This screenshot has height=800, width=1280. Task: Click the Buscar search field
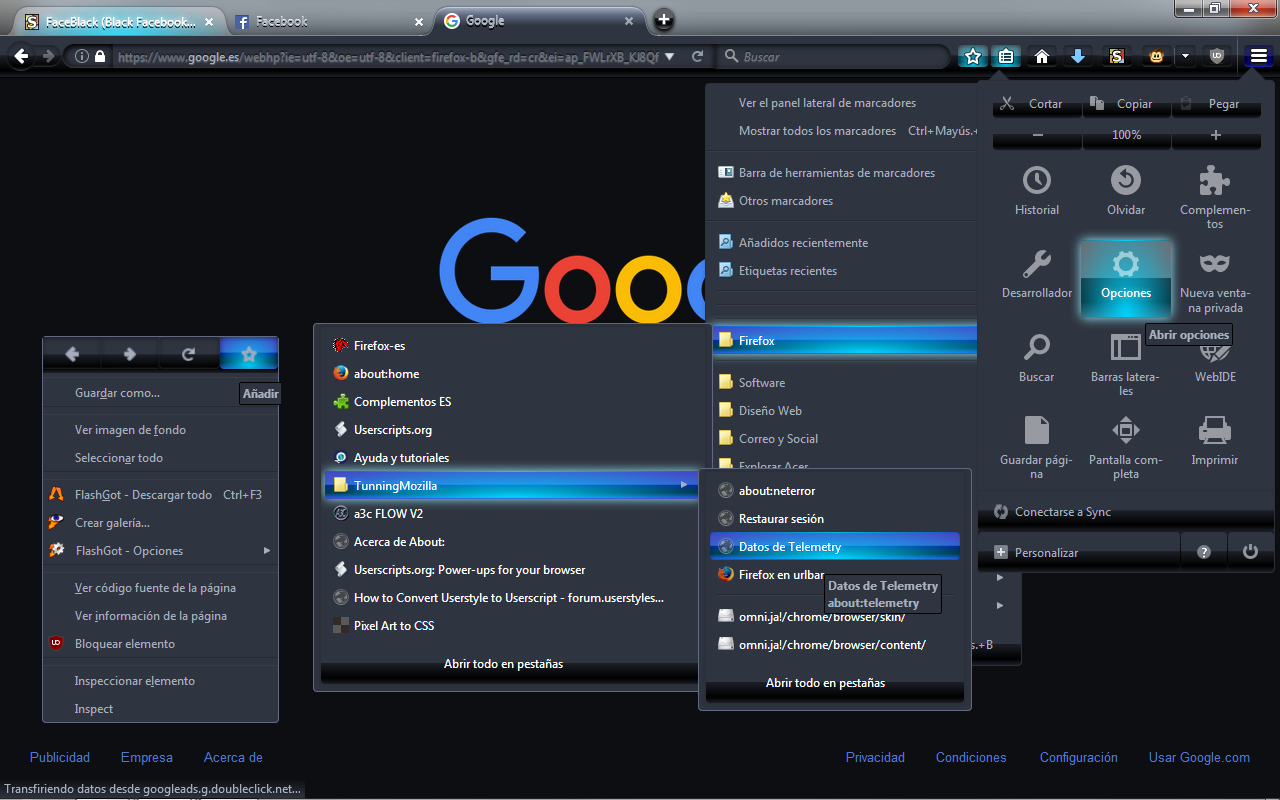tap(830, 56)
